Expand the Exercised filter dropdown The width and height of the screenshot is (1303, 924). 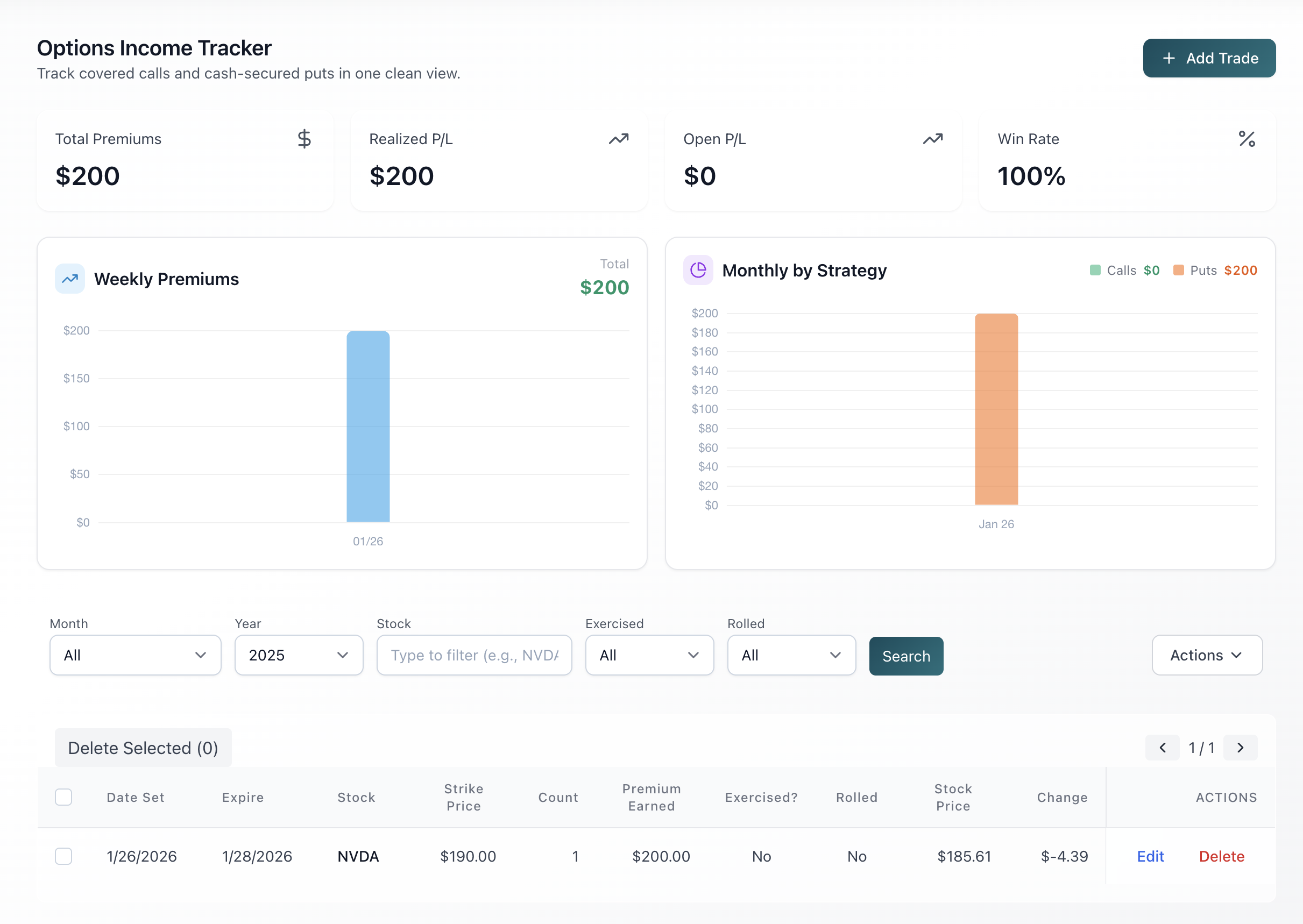[649, 656]
